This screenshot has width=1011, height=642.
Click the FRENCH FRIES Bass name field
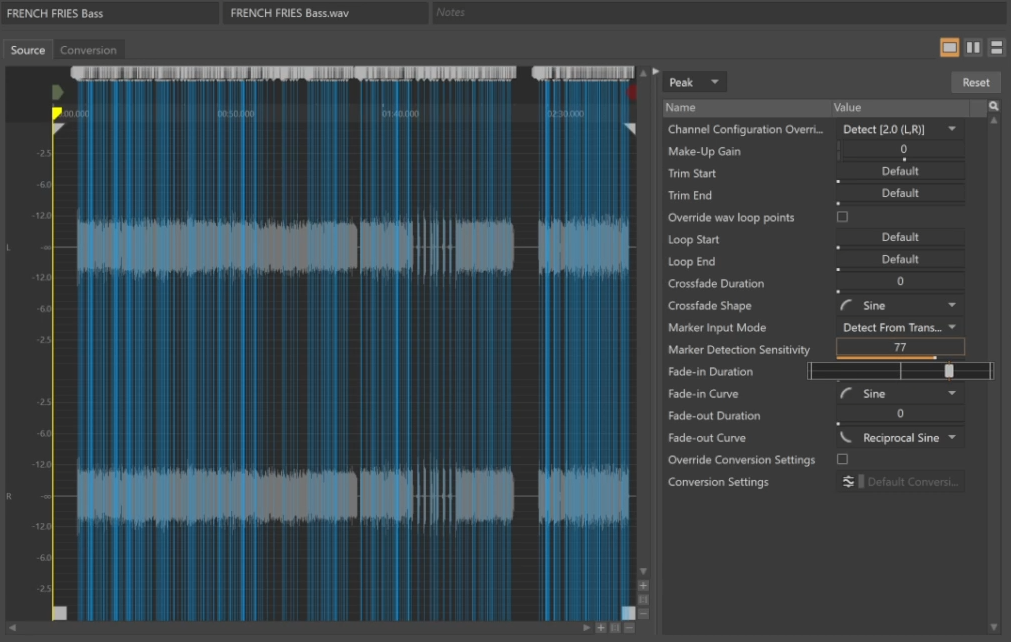(110, 13)
